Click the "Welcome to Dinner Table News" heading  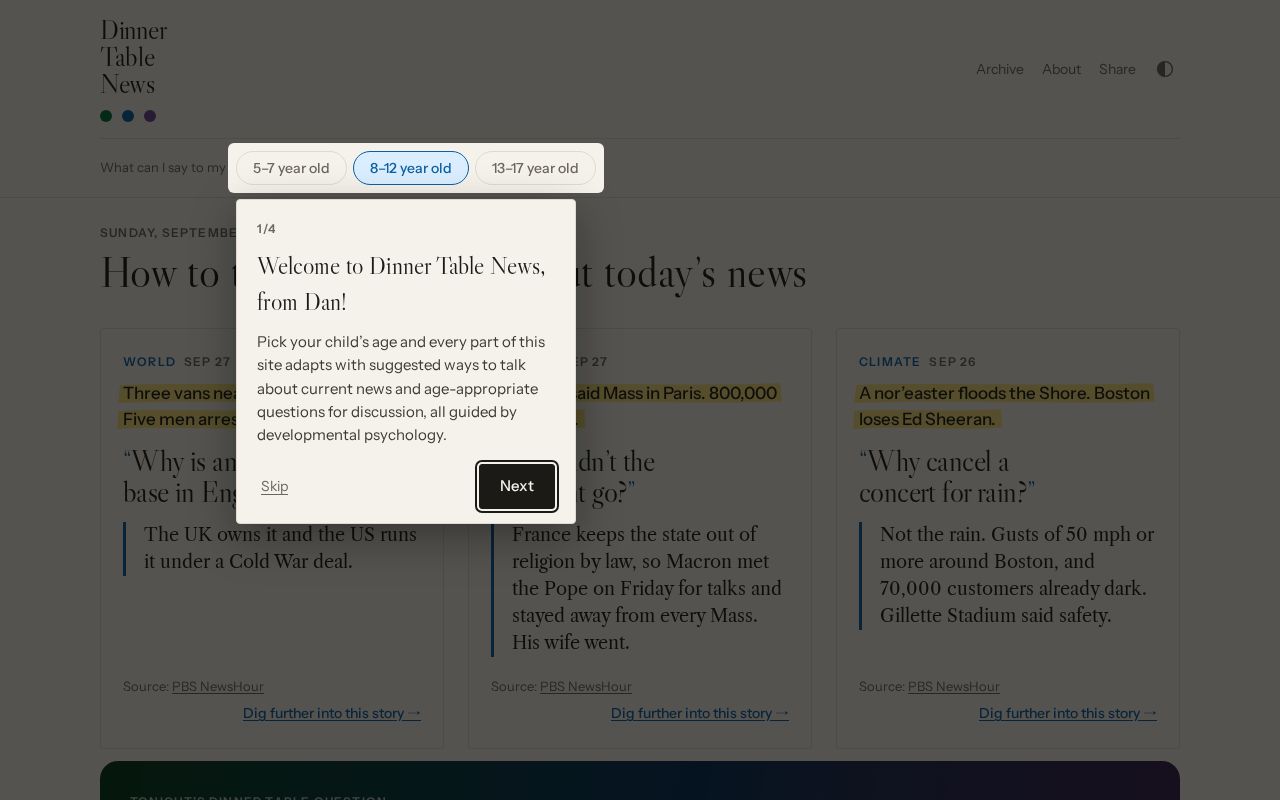[x=401, y=284]
